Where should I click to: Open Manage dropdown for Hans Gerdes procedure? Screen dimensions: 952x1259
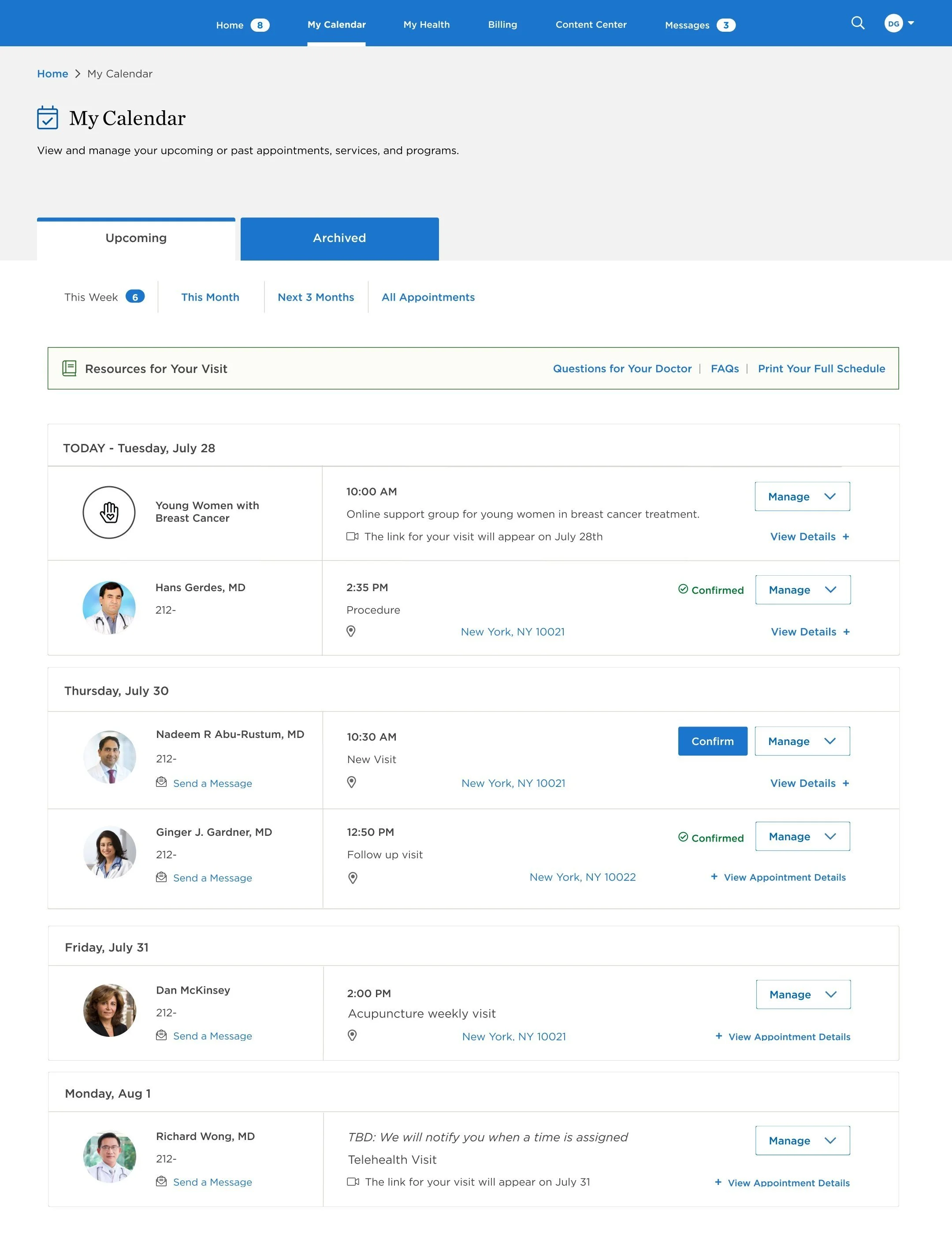point(802,590)
